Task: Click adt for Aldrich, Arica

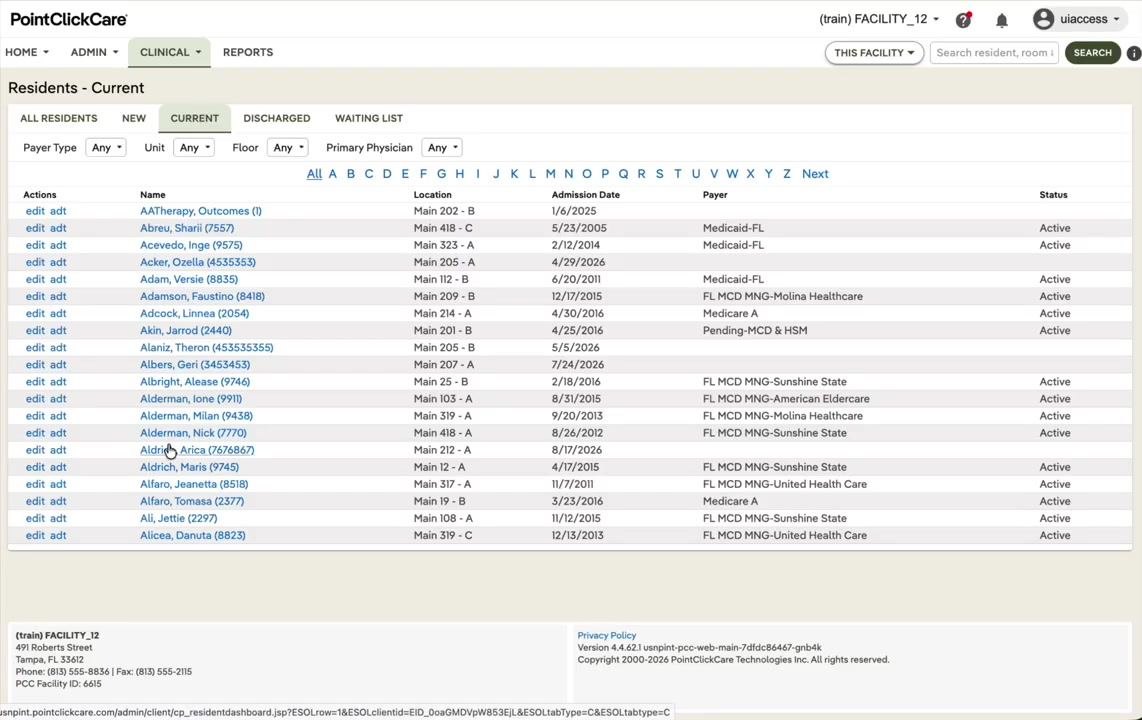Action: click(x=58, y=450)
